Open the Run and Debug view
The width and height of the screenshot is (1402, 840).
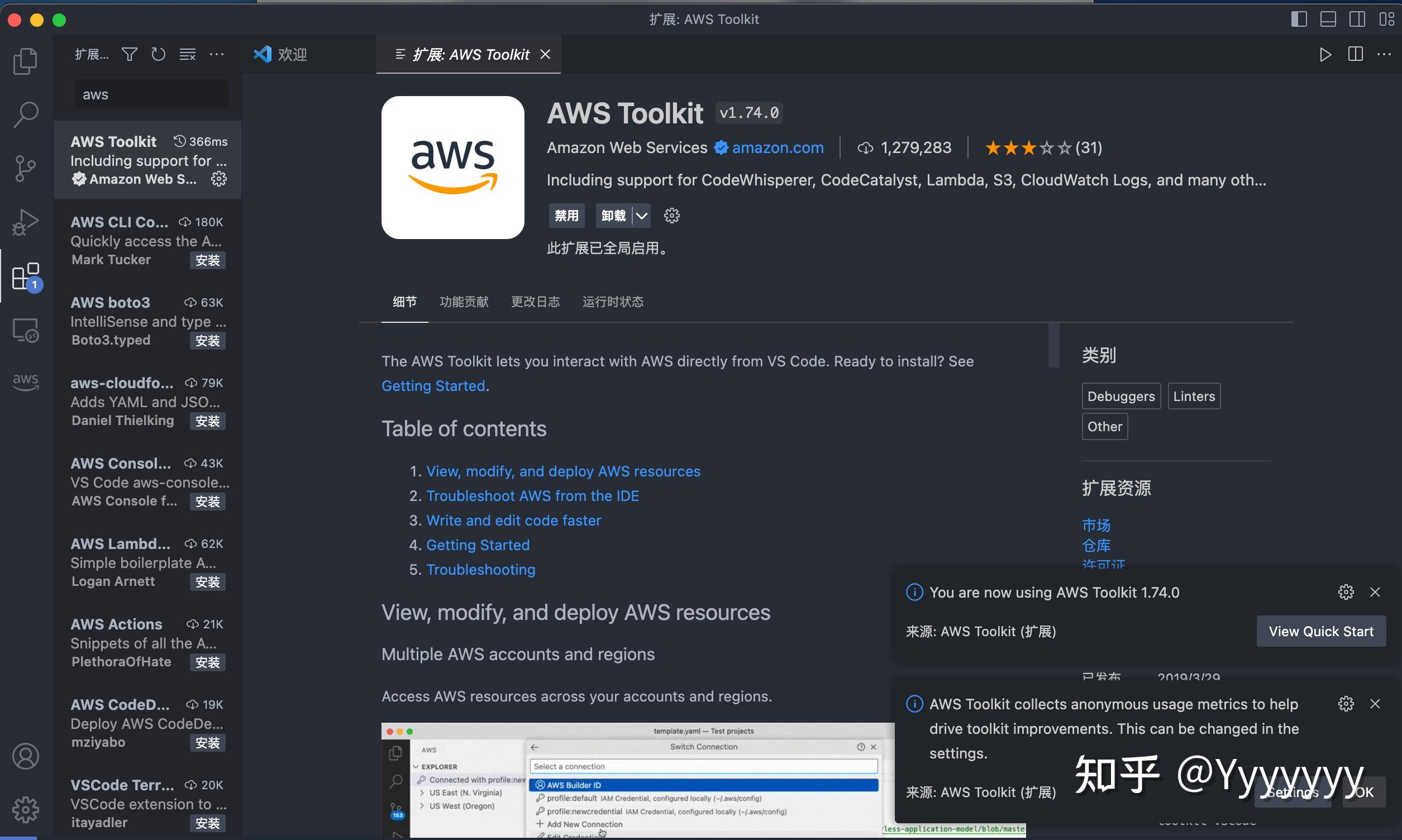pos(25,222)
